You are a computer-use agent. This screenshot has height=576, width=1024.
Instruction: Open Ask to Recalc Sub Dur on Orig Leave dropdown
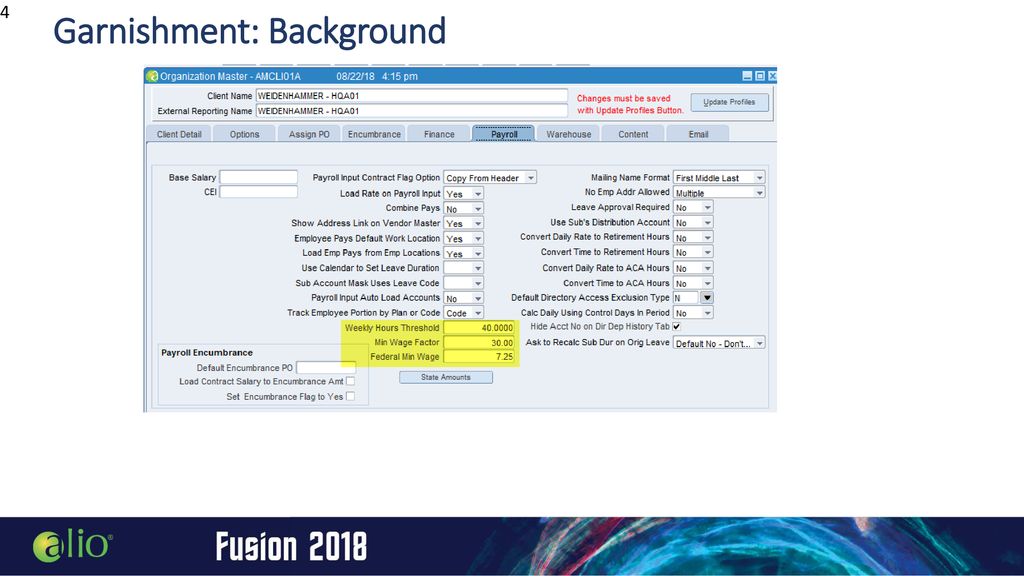(719, 343)
